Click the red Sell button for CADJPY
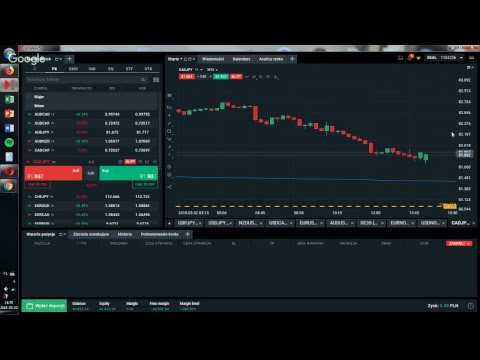 [x=53, y=173]
